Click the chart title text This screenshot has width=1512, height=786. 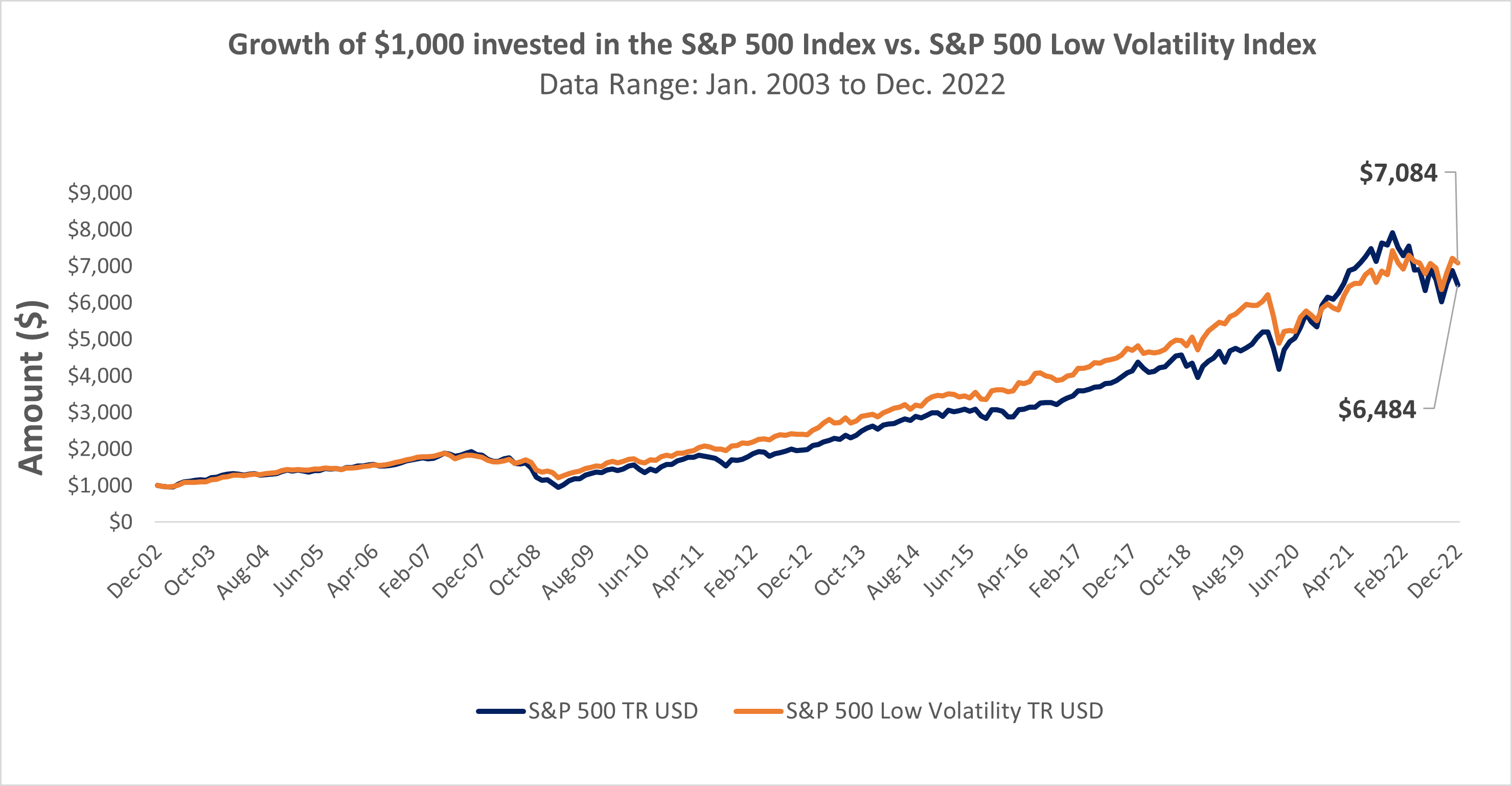coord(771,44)
